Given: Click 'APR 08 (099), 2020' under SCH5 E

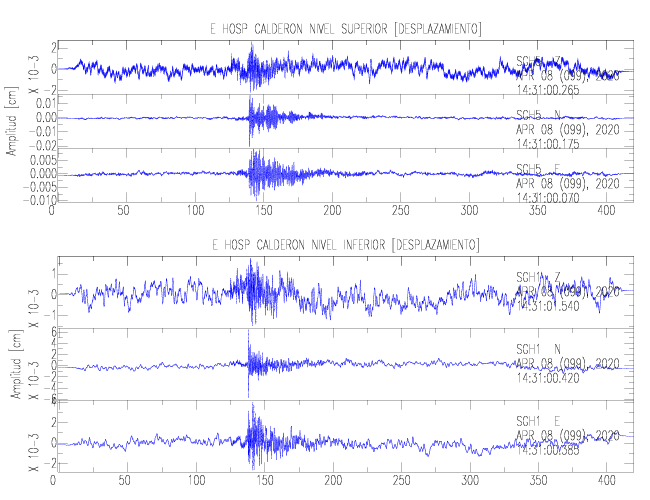Looking at the screenshot, I should (568, 183).
